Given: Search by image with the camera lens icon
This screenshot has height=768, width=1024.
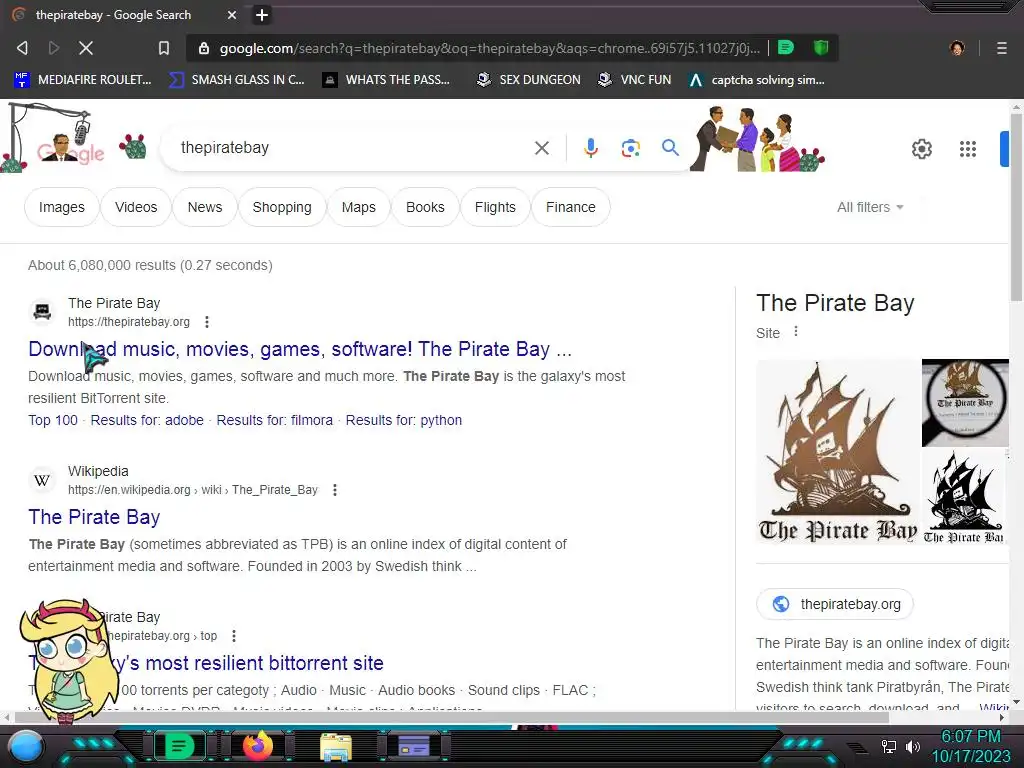Looking at the screenshot, I should pos(630,148).
